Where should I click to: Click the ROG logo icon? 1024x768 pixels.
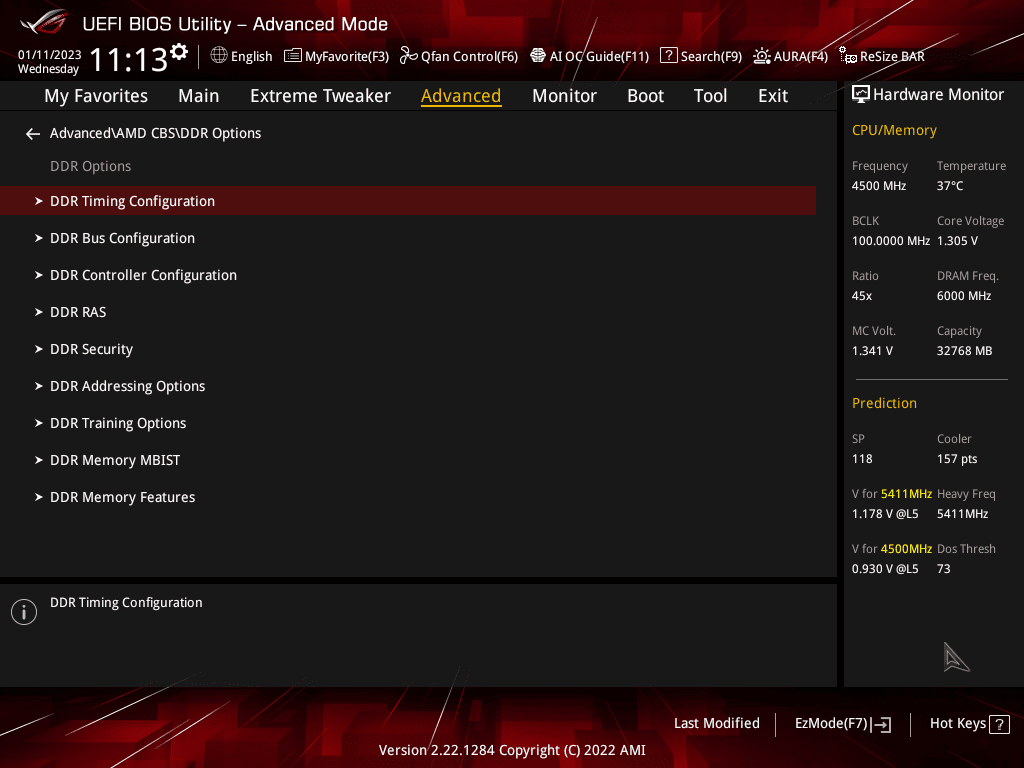[44, 22]
